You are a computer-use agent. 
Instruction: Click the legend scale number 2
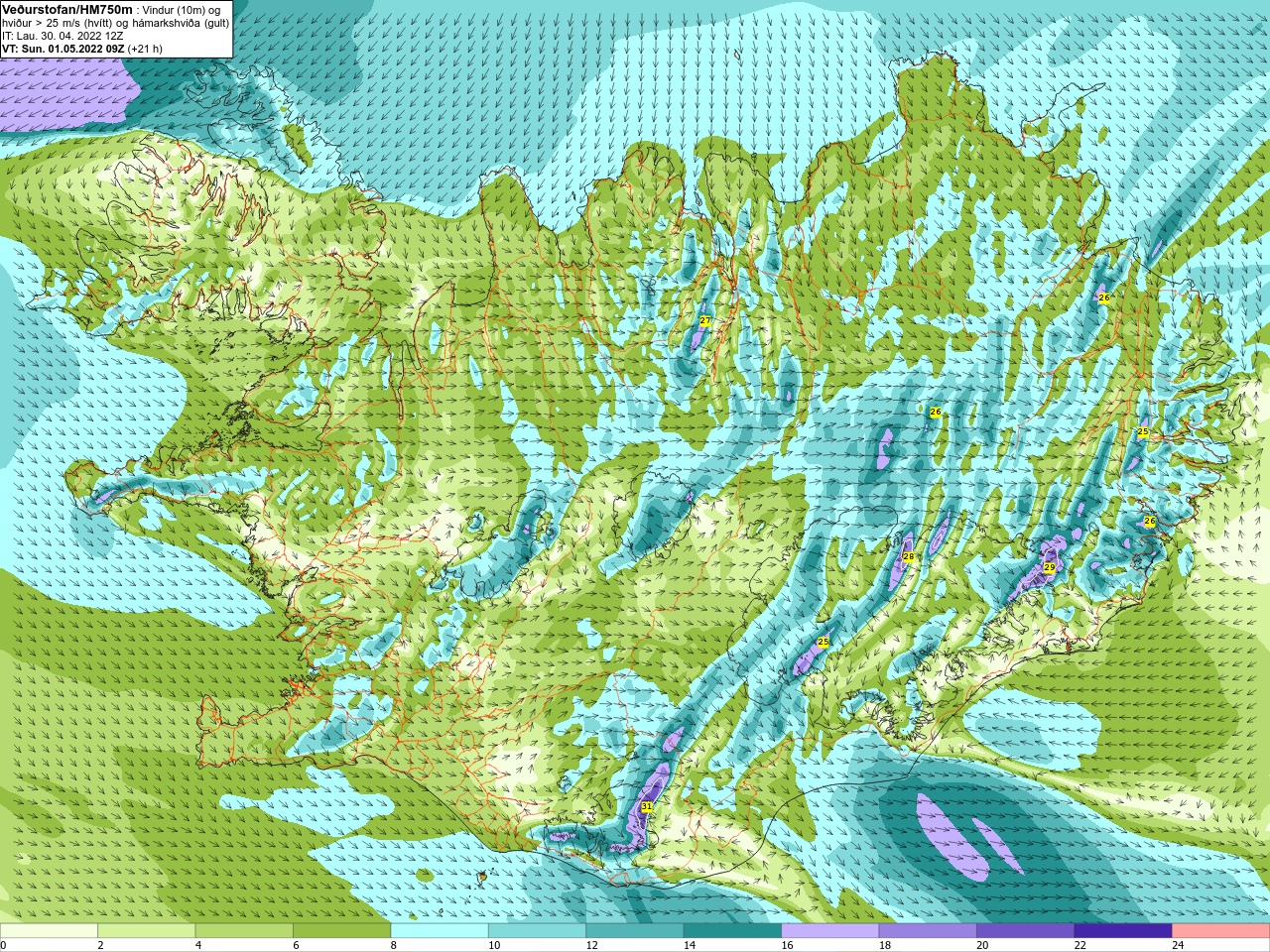[x=100, y=945]
